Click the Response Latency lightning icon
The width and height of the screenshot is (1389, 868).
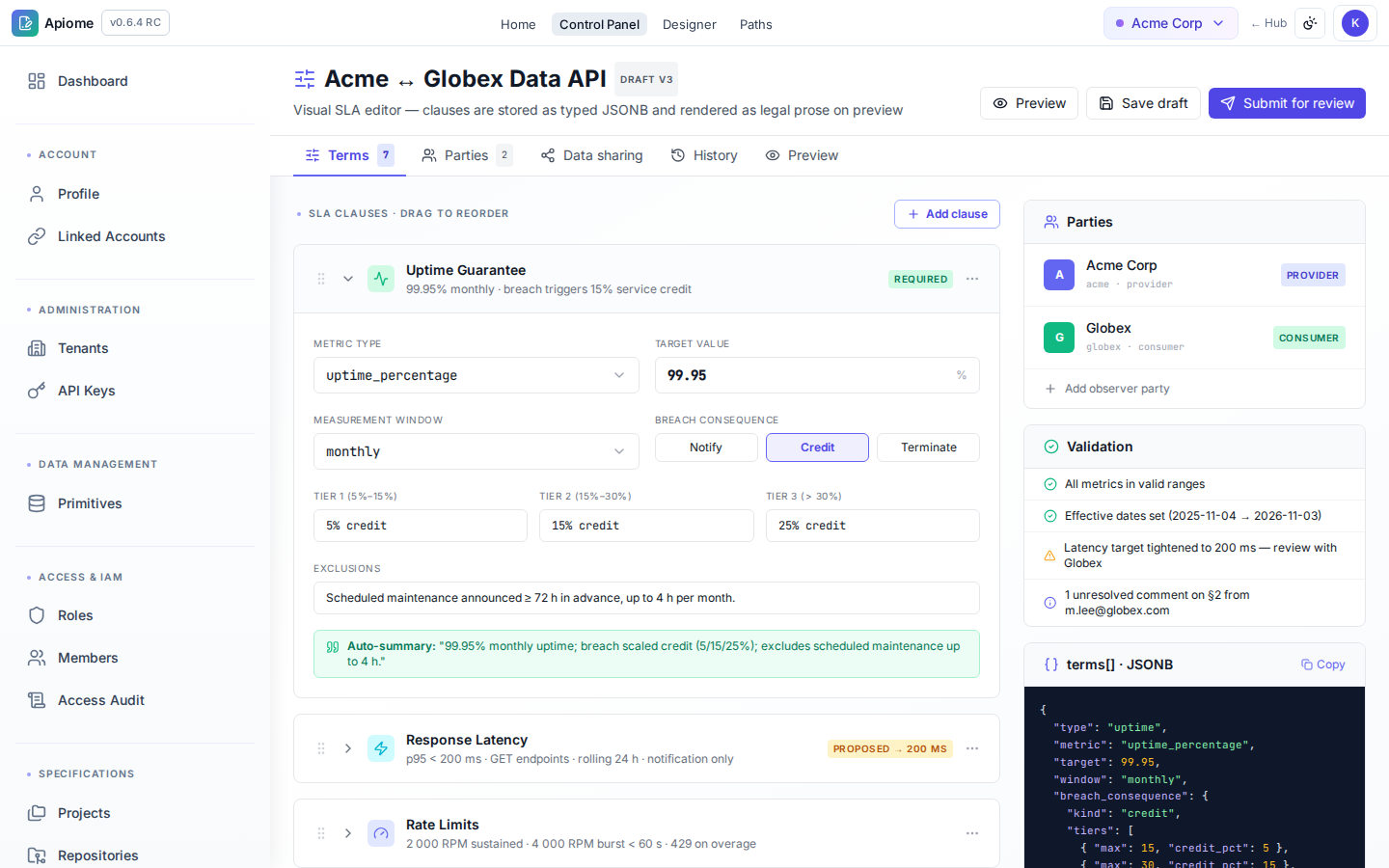click(381, 748)
